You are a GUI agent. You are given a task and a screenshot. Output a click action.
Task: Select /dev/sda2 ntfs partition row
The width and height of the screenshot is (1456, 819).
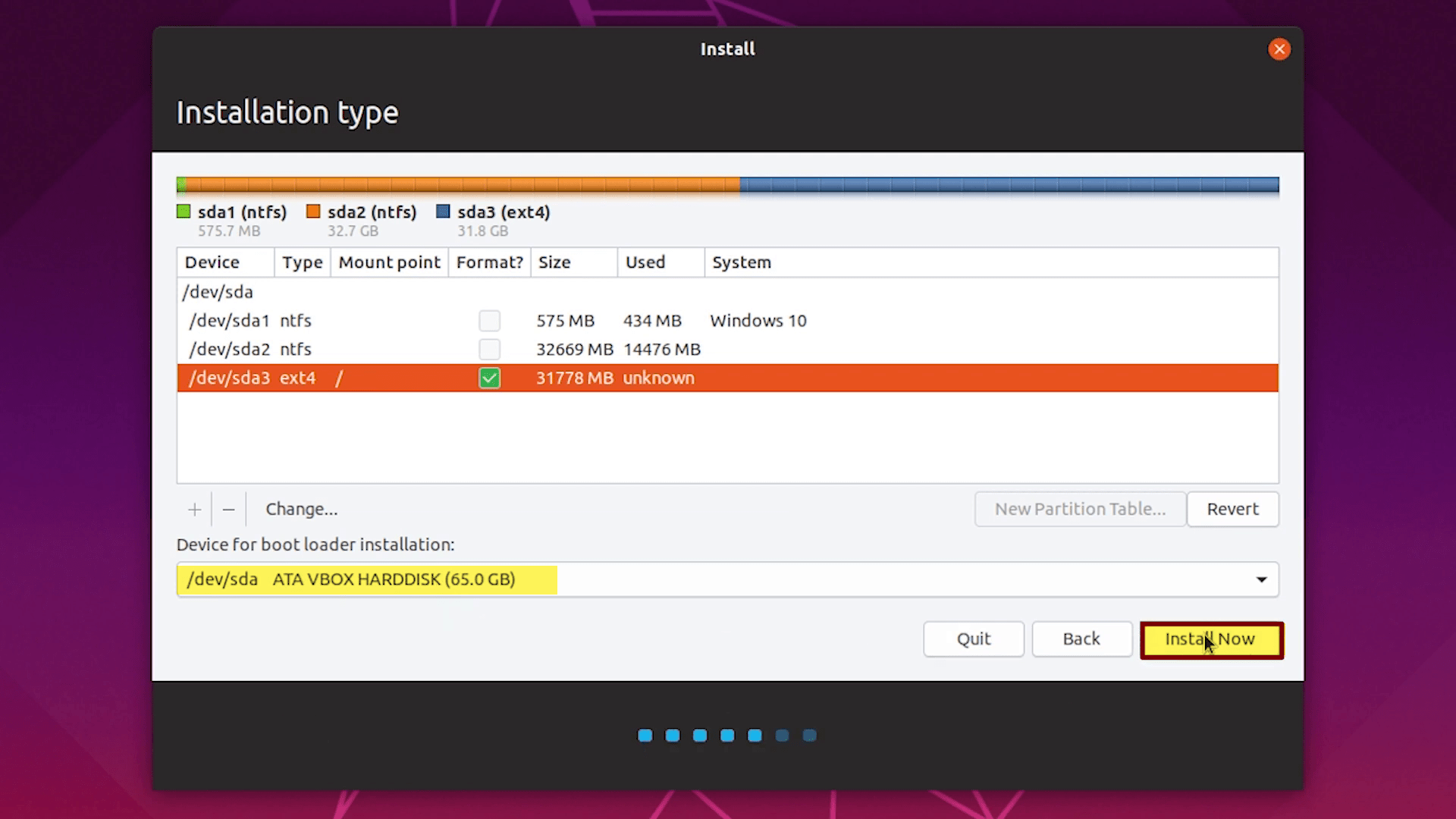(x=727, y=349)
